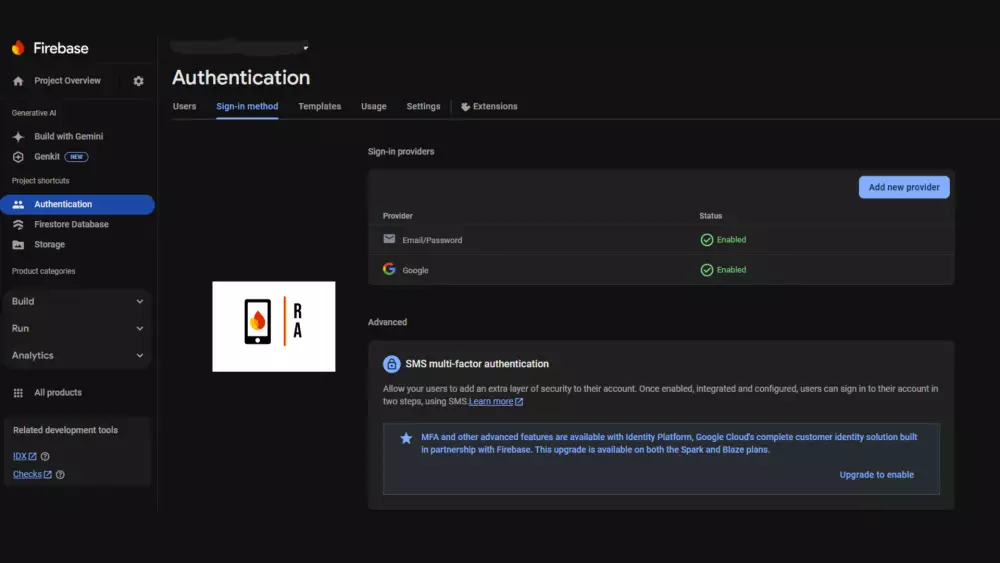Switch to the Users tab
The height and width of the screenshot is (563, 1000).
click(184, 106)
